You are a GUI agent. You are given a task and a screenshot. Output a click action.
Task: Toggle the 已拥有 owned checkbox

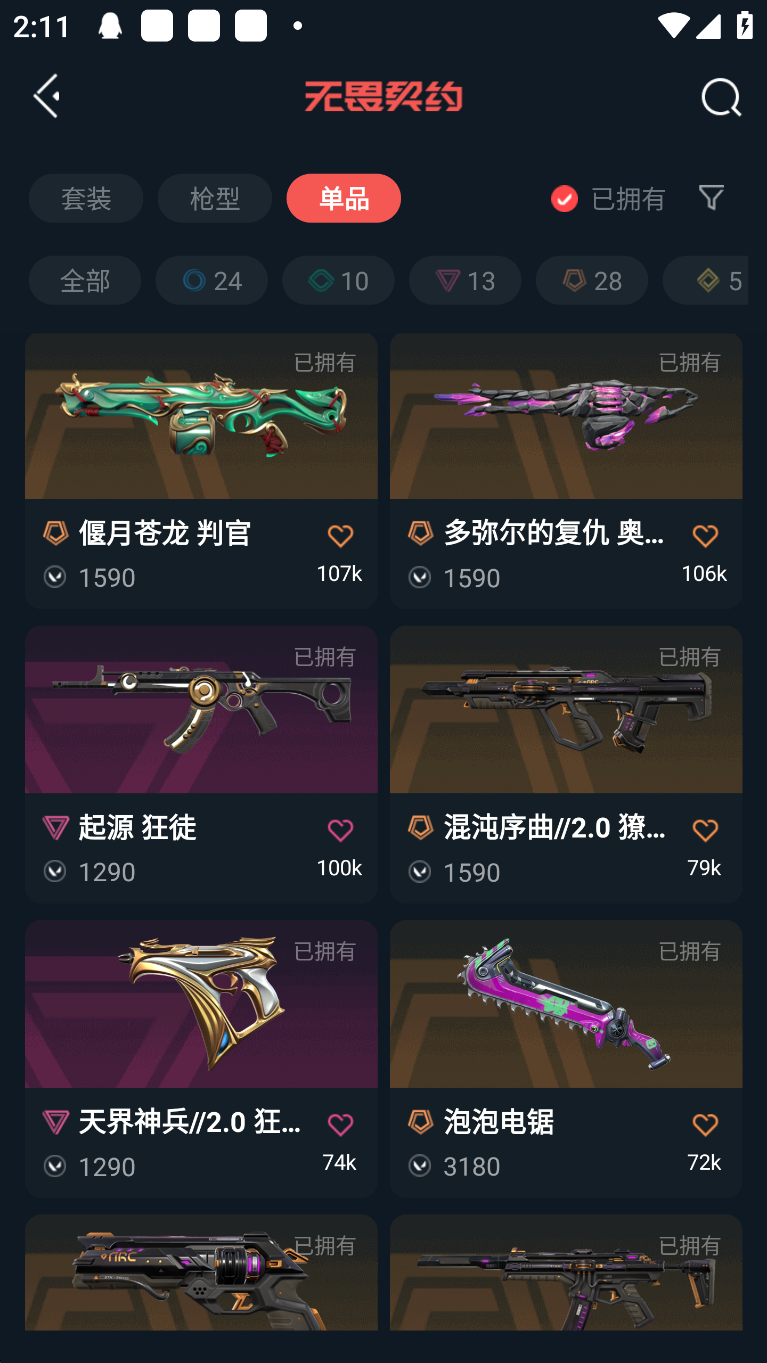coord(564,198)
